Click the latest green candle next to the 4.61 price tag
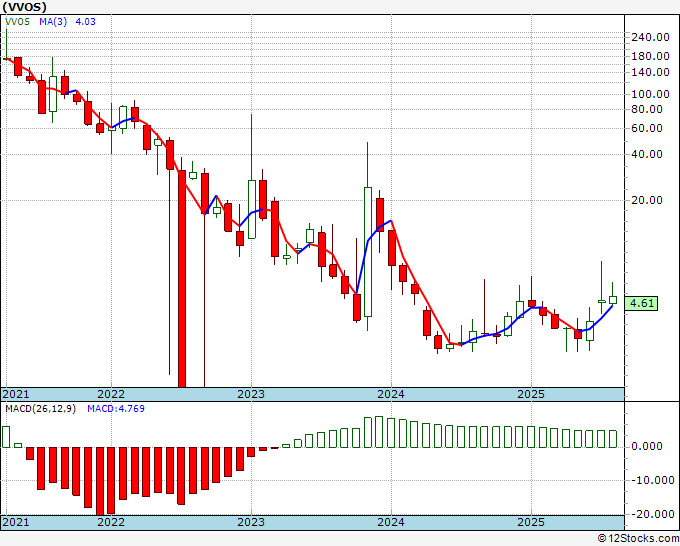This screenshot has width=680, height=546. (x=613, y=300)
